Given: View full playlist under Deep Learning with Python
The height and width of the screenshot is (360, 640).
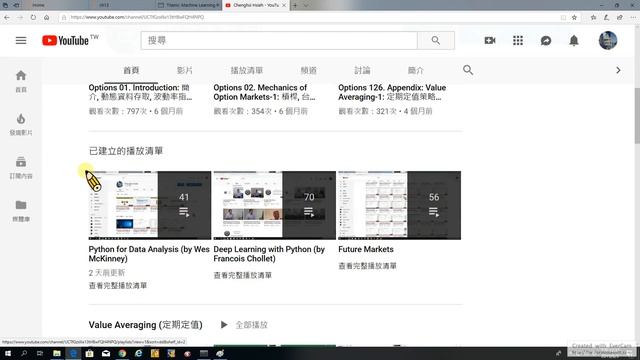Looking at the screenshot, I should (x=242, y=276).
